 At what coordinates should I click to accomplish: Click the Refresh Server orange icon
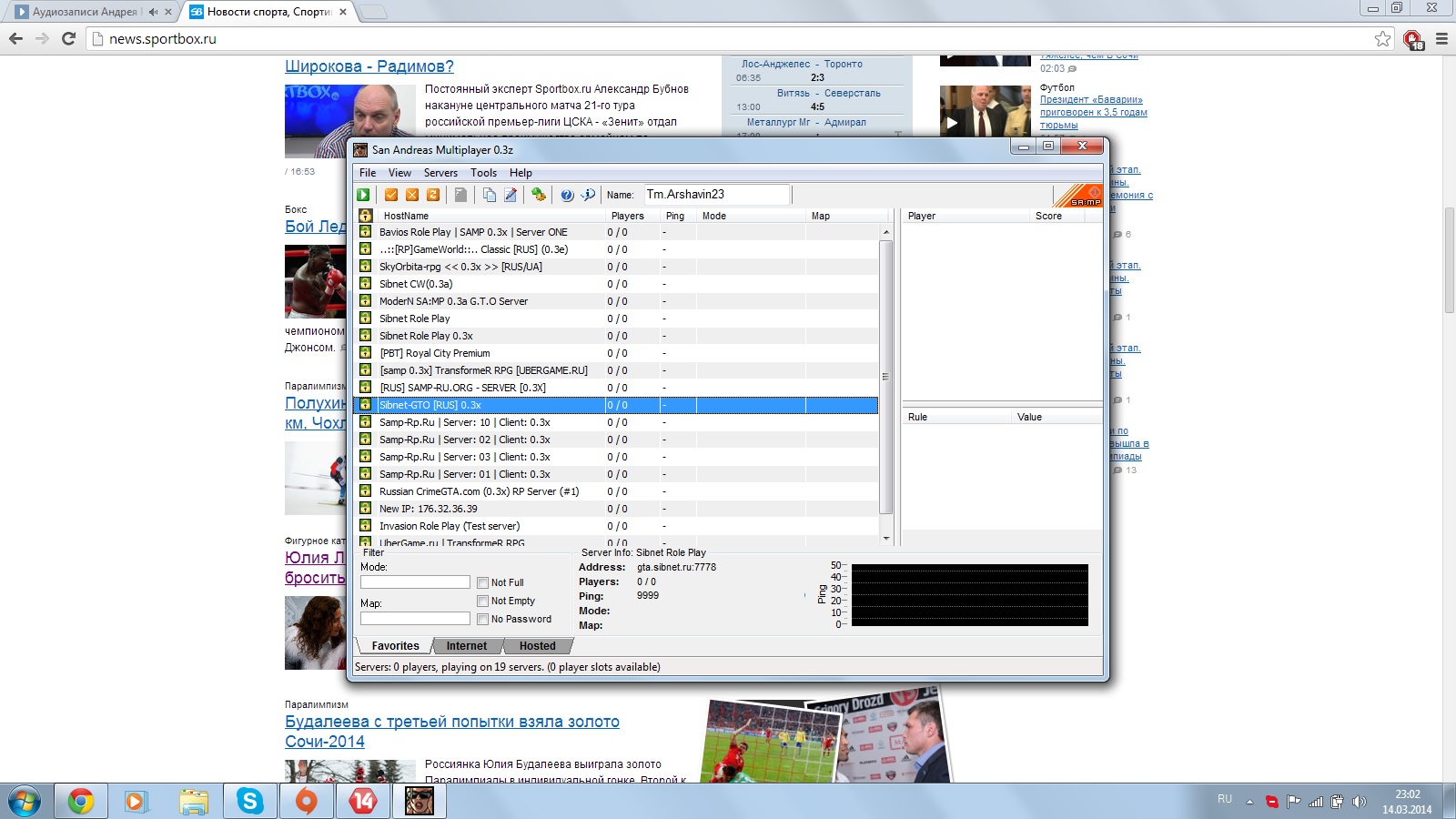pos(433,195)
